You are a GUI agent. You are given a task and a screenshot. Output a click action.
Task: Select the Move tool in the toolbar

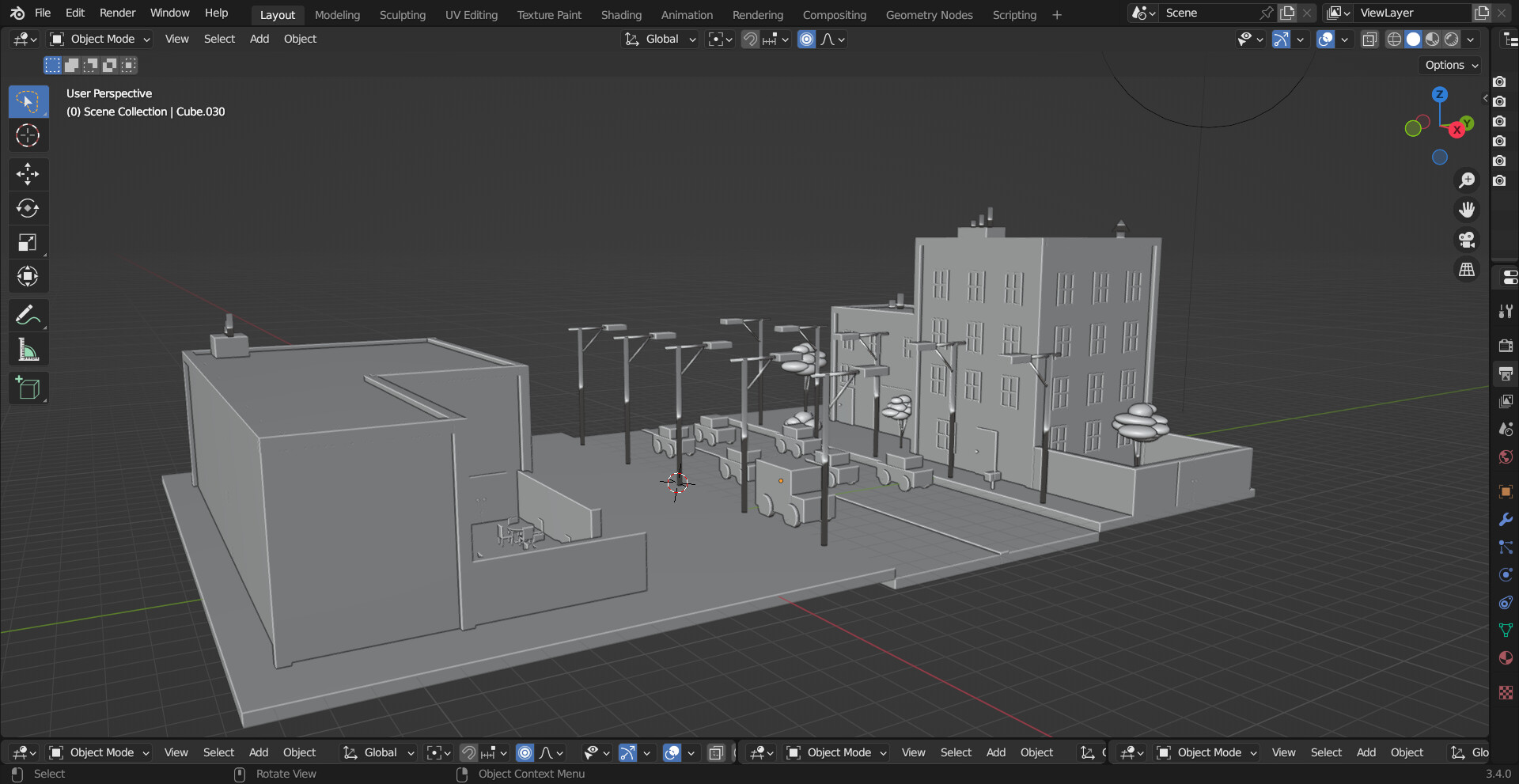28,174
